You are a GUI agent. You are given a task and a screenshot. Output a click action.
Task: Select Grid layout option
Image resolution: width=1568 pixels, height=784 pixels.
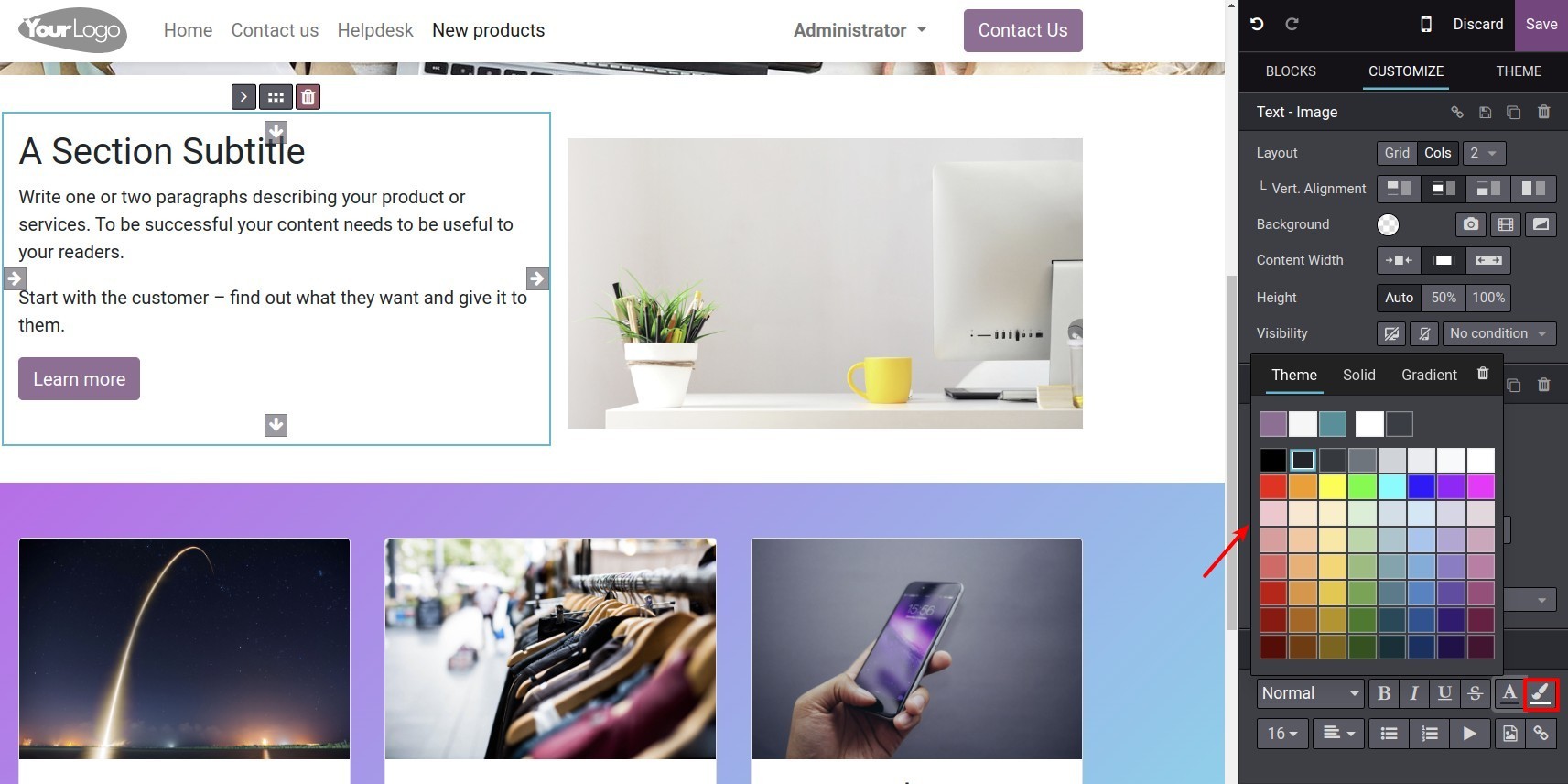pos(1397,153)
